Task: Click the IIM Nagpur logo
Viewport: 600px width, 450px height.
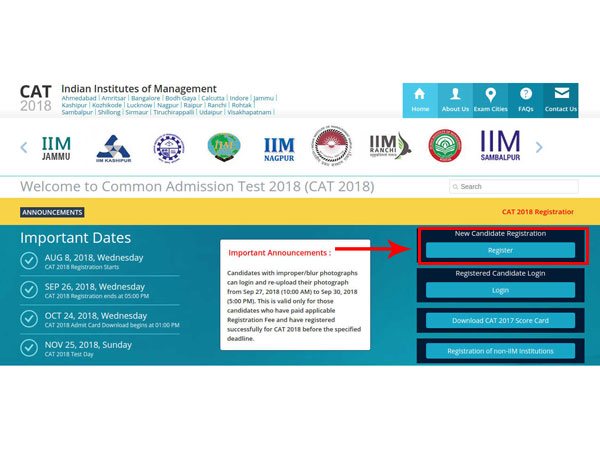Action: pyautogui.click(x=279, y=149)
